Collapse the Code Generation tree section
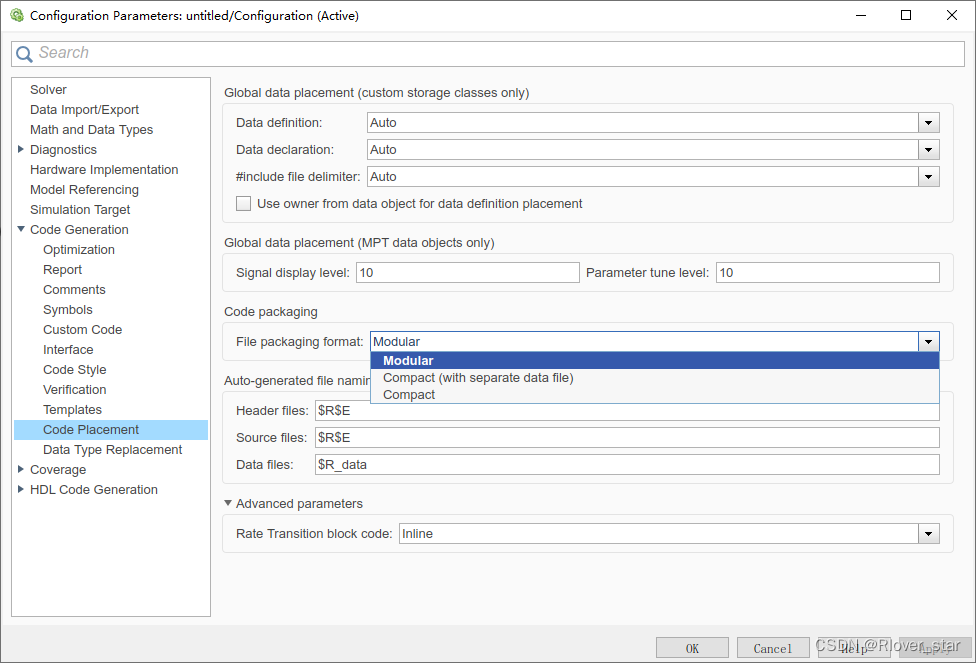The height and width of the screenshot is (663, 976). tap(21, 229)
